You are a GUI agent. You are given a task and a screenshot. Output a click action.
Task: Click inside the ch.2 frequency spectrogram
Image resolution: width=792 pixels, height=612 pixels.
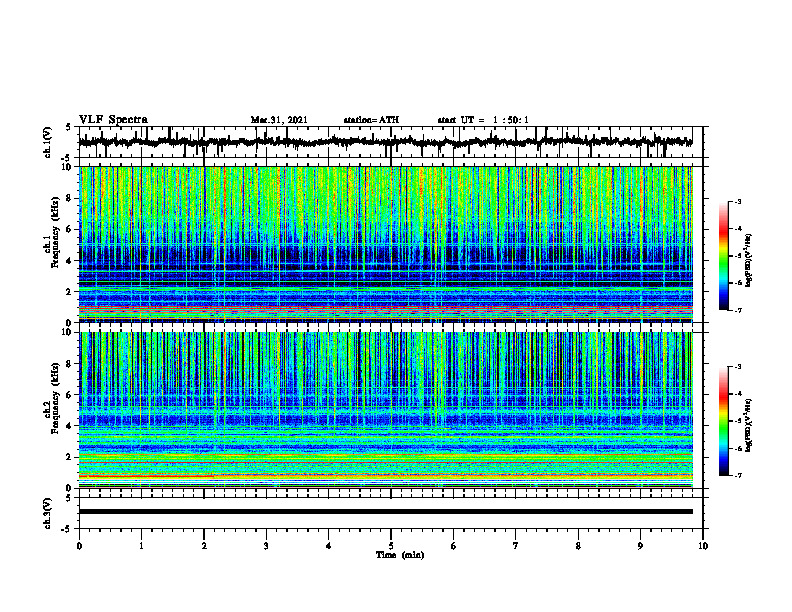pos(385,410)
